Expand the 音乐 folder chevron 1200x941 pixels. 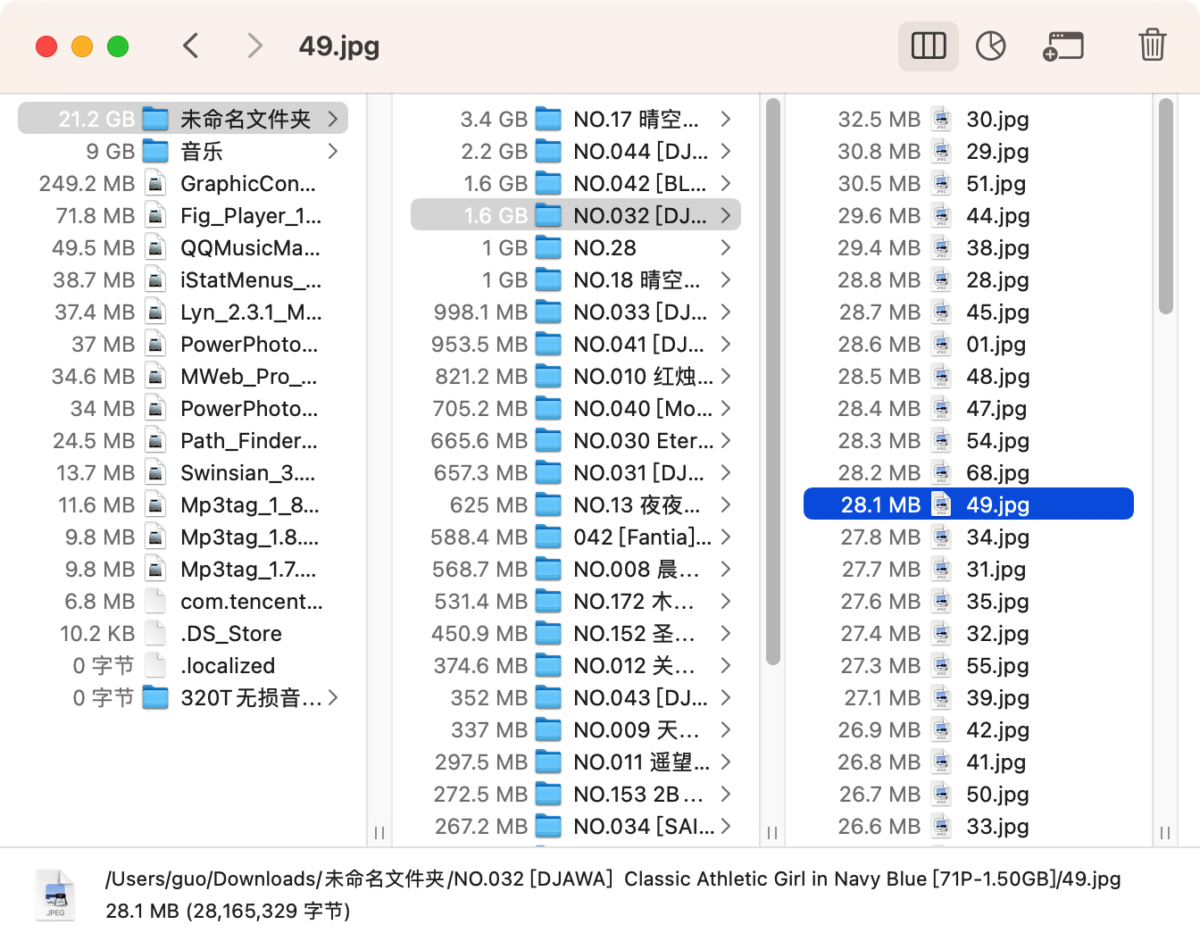pyautogui.click(x=333, y=151)
